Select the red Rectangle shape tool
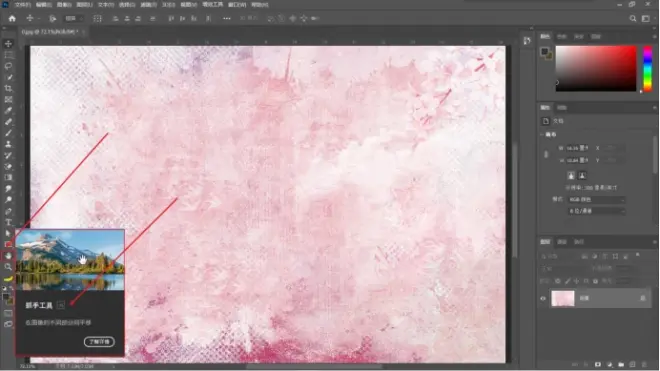This screenshot has height=371, width=660. click(x=8, y=245)
